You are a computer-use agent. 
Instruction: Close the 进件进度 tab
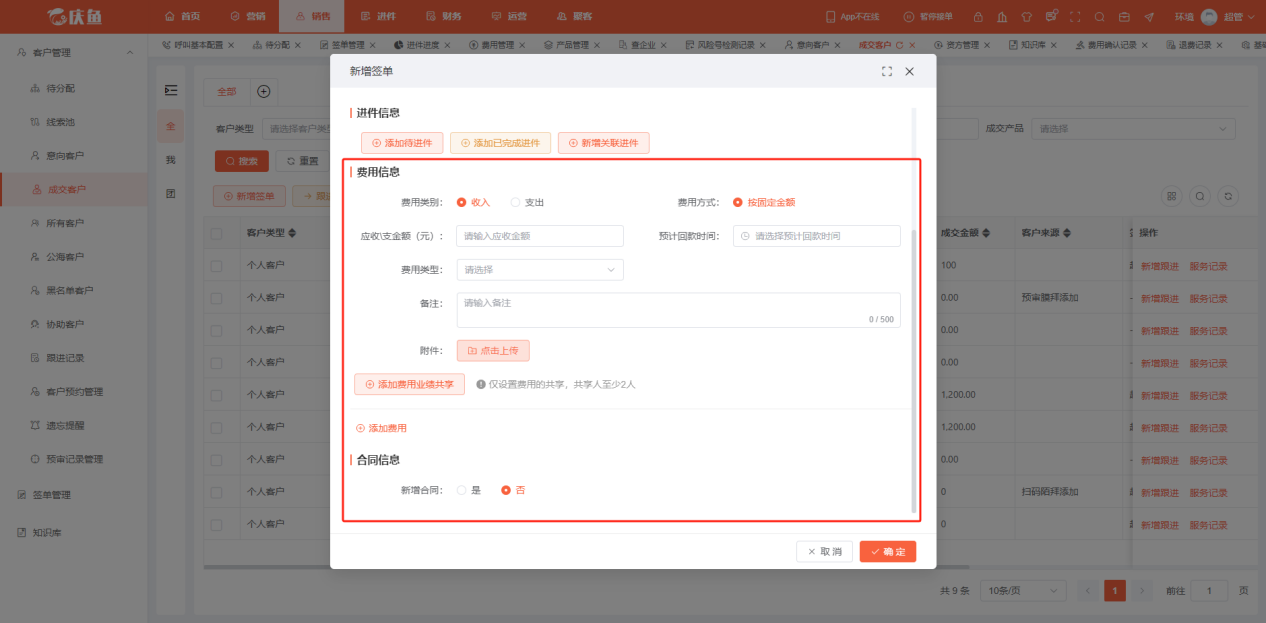coord(447,45)
